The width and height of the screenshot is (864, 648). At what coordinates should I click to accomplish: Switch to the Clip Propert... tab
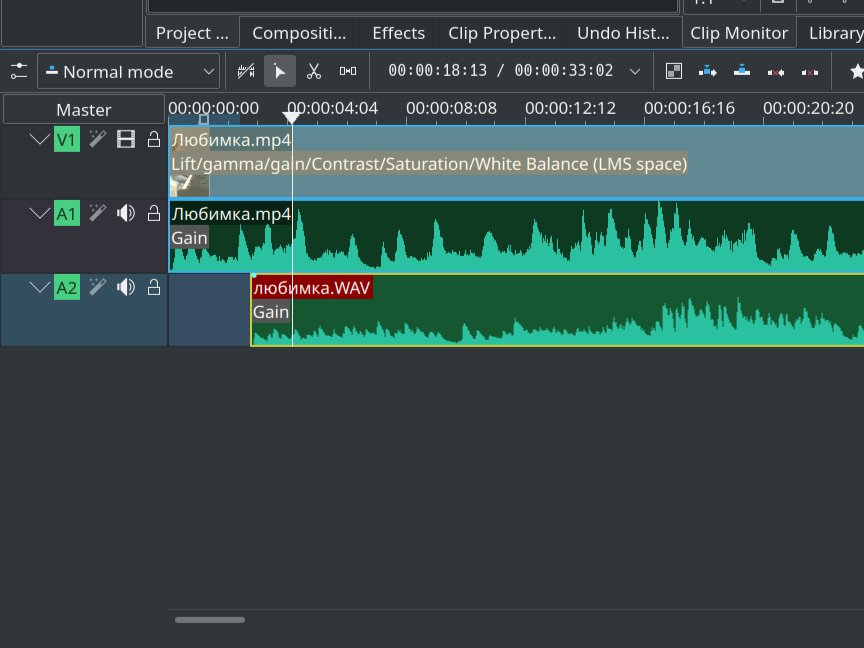pyautogui.click(x=502, y=33)
